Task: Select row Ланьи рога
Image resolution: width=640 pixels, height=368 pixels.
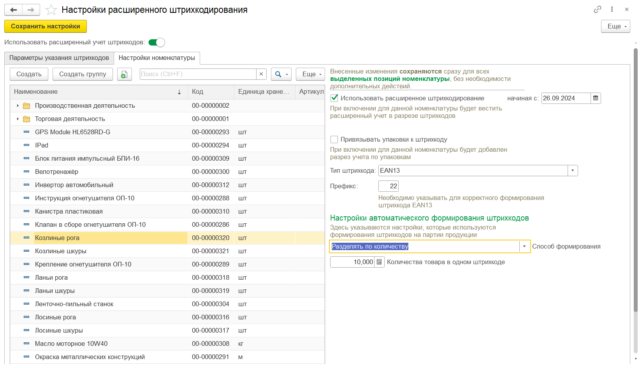Action: (x=167, y=277)
